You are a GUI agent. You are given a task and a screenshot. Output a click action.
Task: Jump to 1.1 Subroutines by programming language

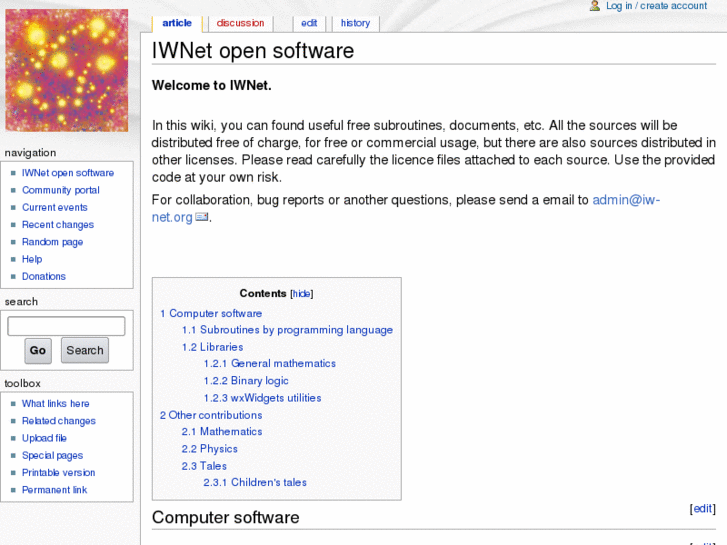(287, 330)
